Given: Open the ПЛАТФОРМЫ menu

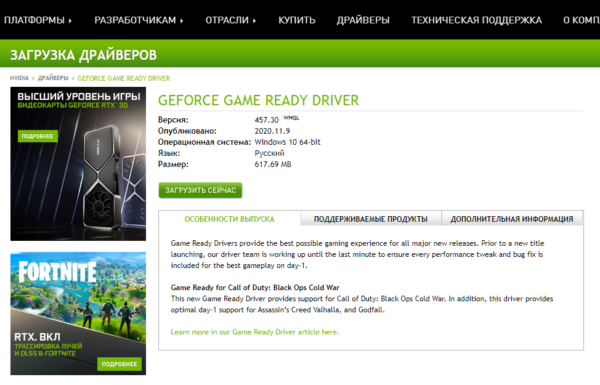Looking at the screenshot, I should pyautogui.click(x=38, y=20).
